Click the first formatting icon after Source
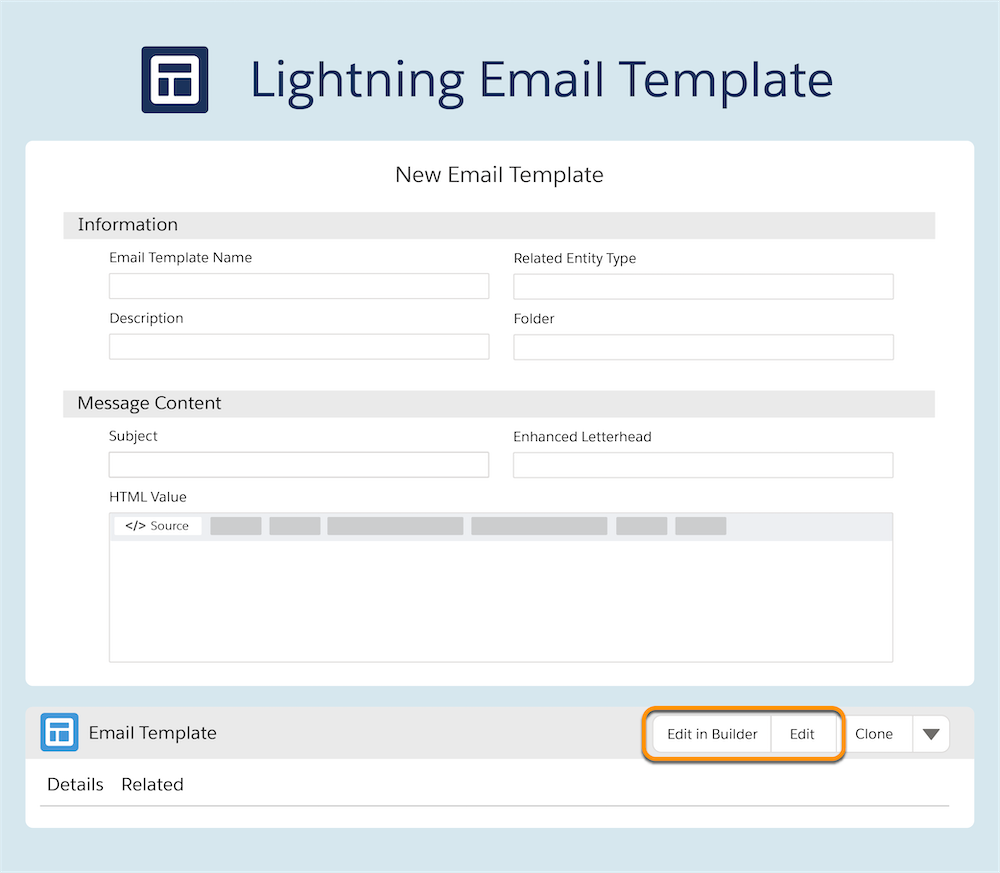 point(235,525)
